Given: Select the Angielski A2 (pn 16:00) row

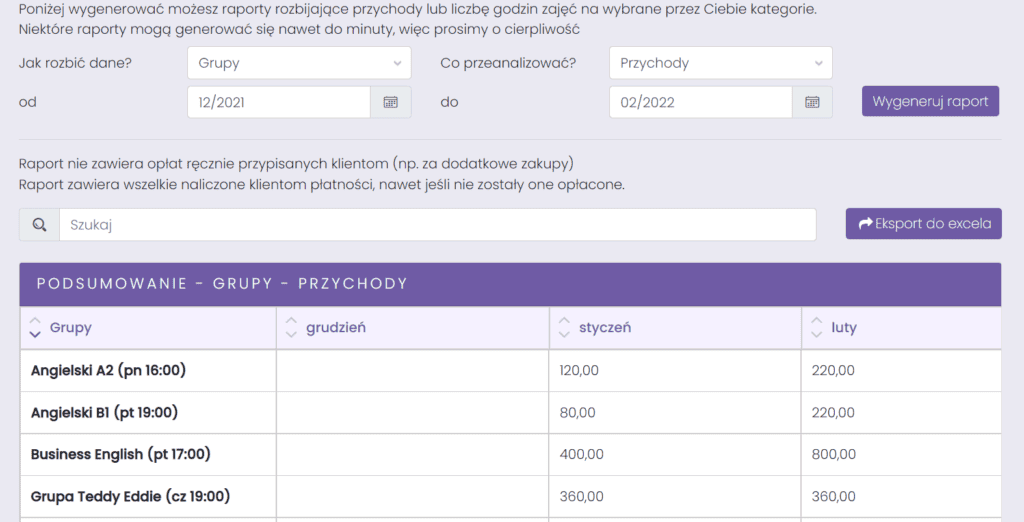Looking at the screenshot, I should click(510, 370).
